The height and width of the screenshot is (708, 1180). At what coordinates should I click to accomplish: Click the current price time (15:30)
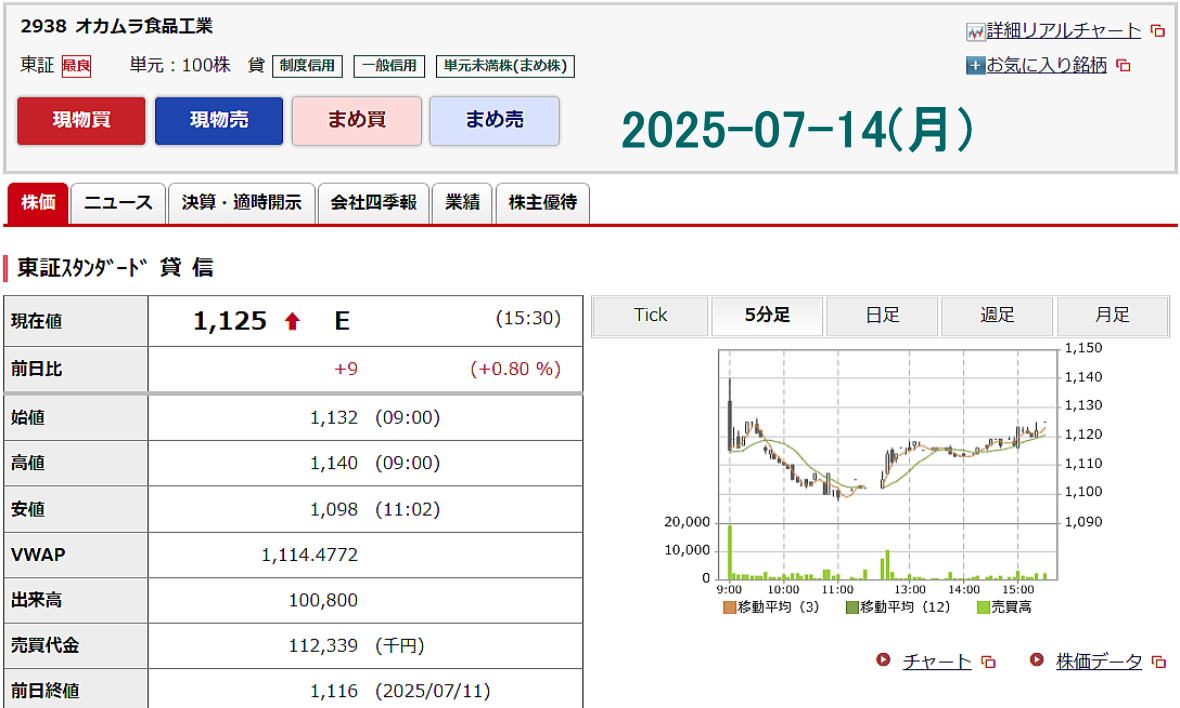coord(528,318)
